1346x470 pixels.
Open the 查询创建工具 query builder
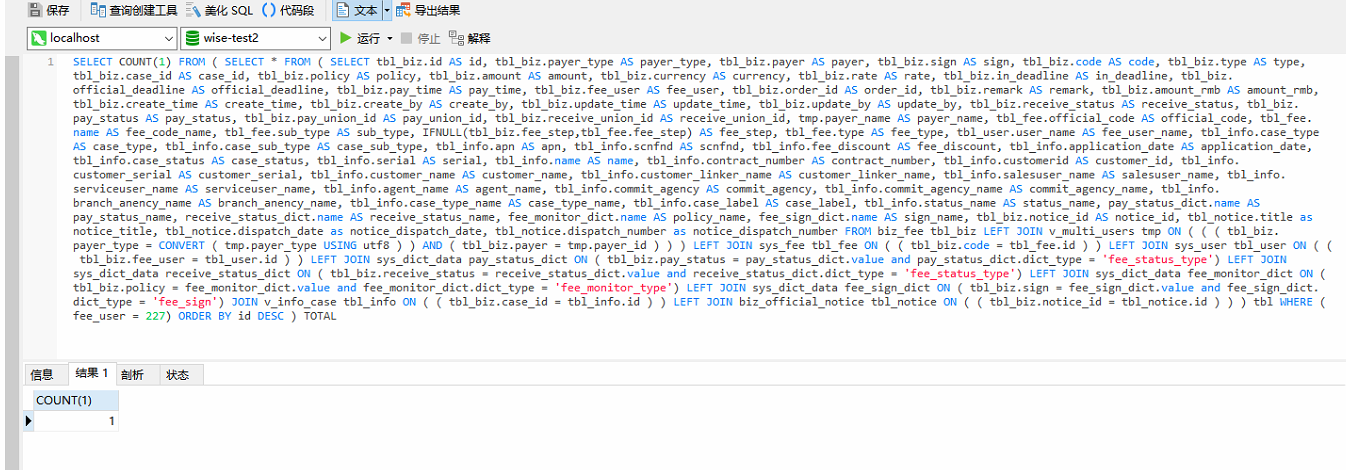pos(134,10)
